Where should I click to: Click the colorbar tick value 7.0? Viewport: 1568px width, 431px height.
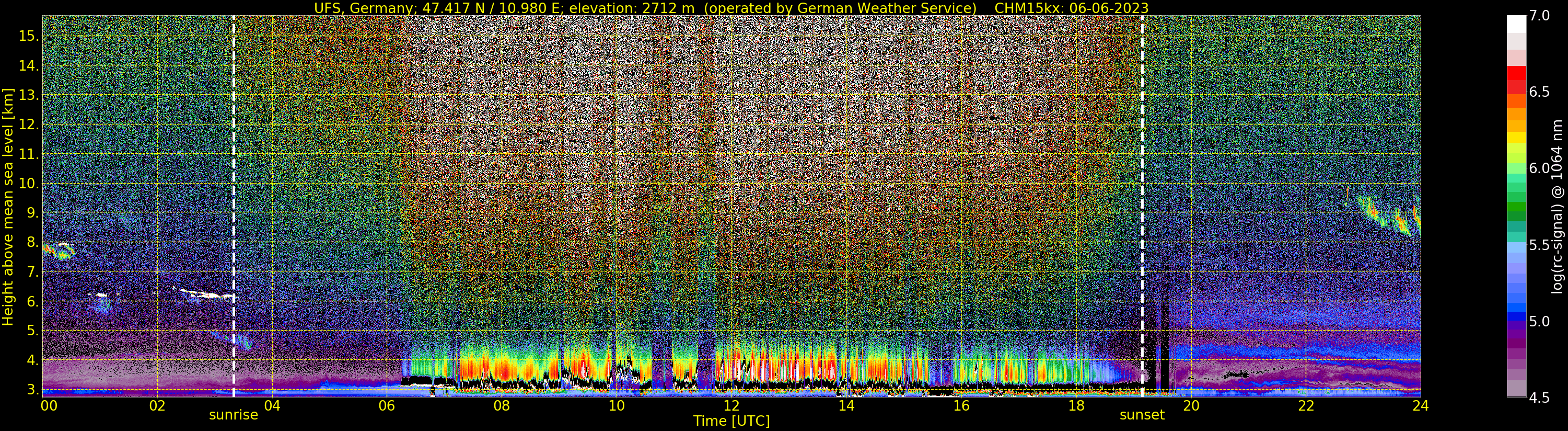pos(1539,16)
